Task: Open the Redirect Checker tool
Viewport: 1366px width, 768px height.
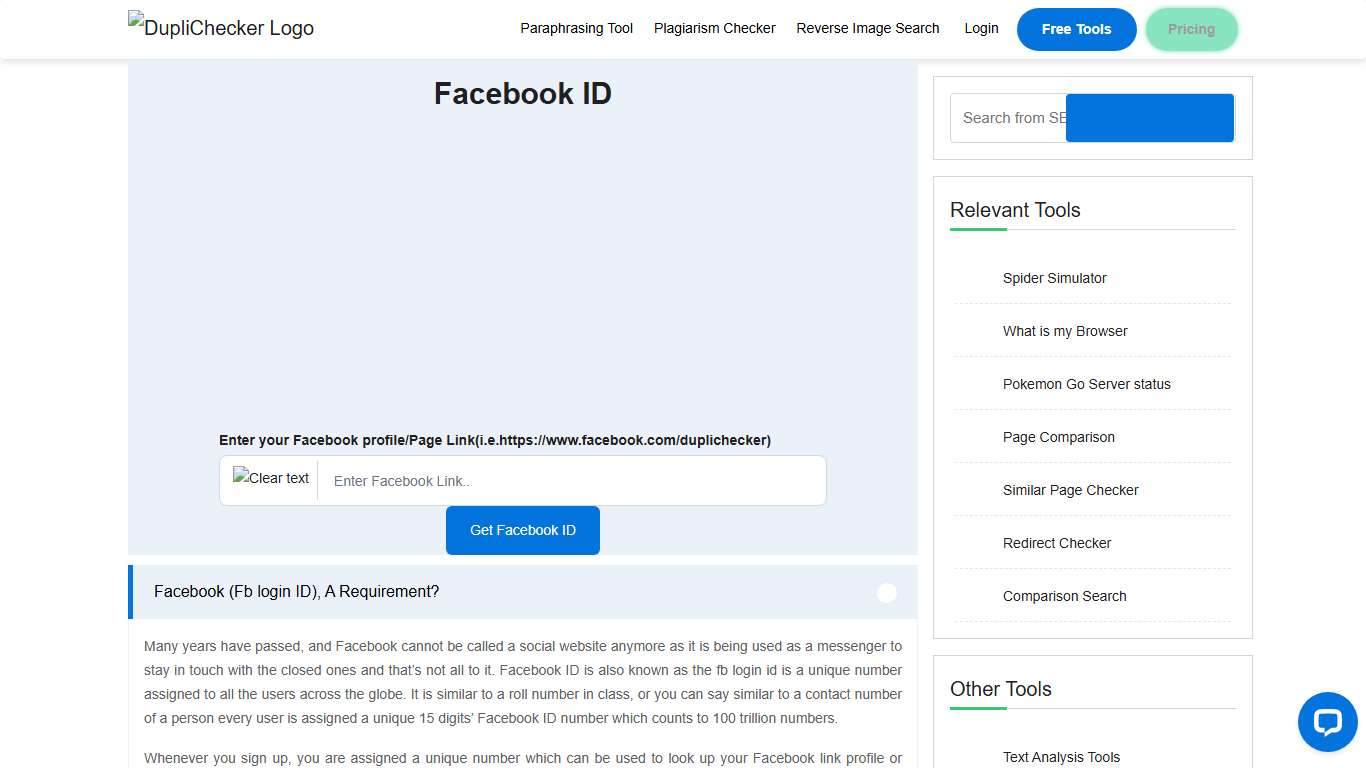Action: tap(1056, 543)
